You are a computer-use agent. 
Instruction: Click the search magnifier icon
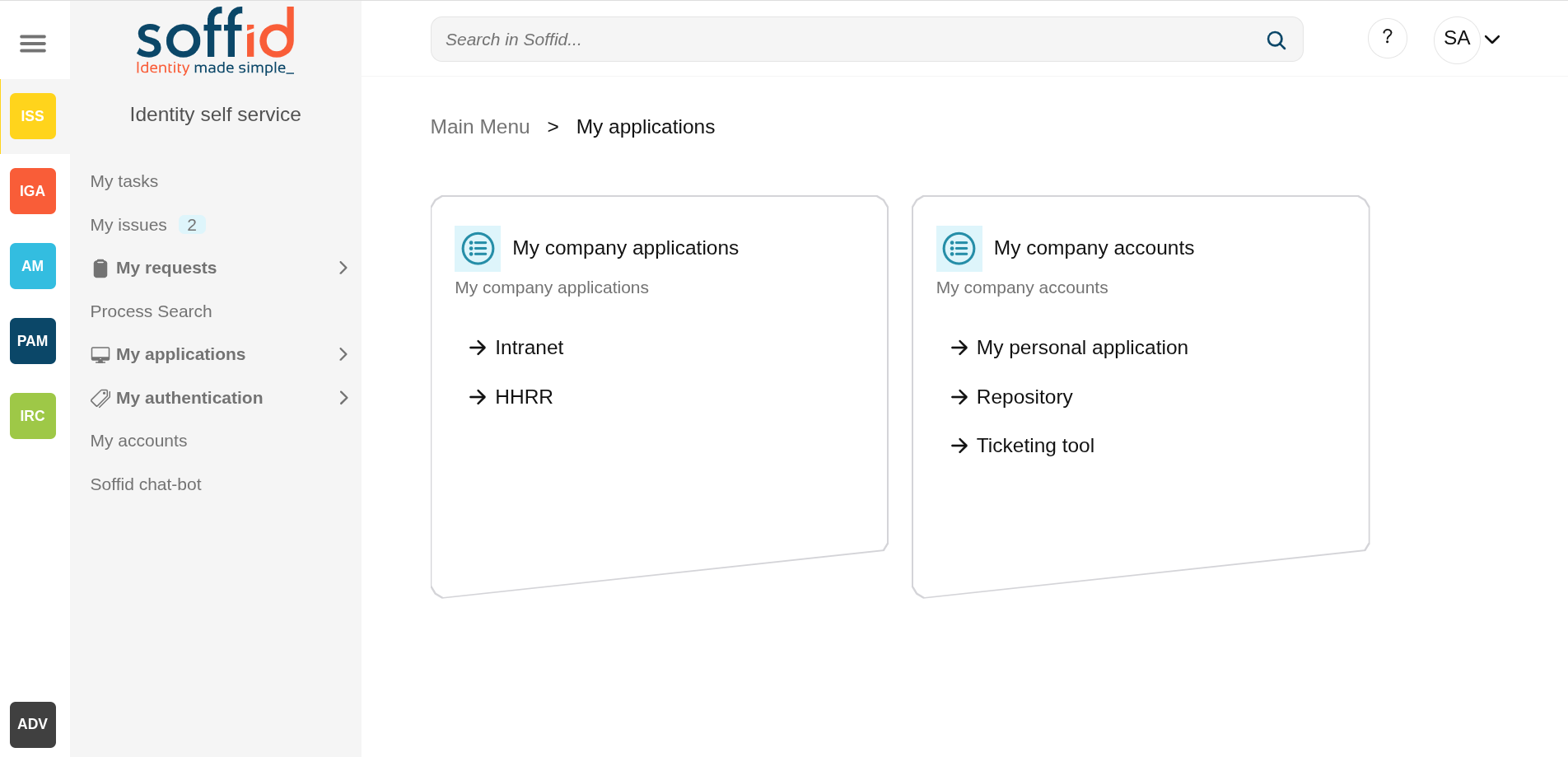tap(1276, 40)
